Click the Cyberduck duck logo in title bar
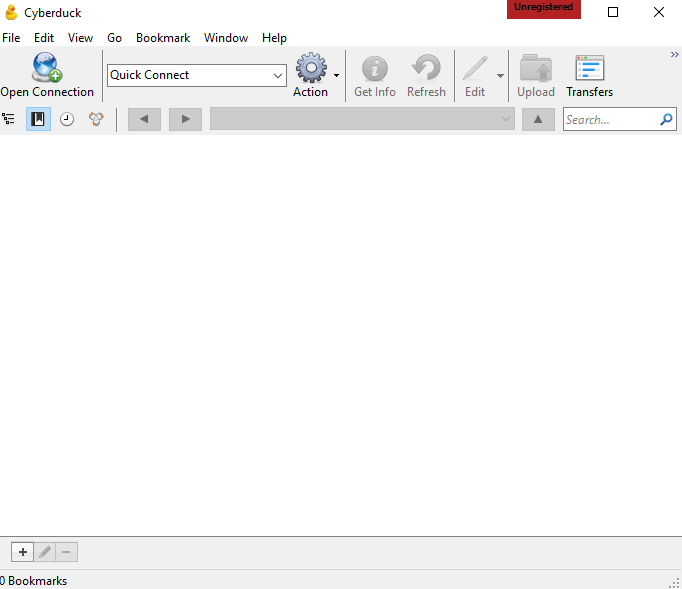The image size is (682, 589). pos(12,12)
